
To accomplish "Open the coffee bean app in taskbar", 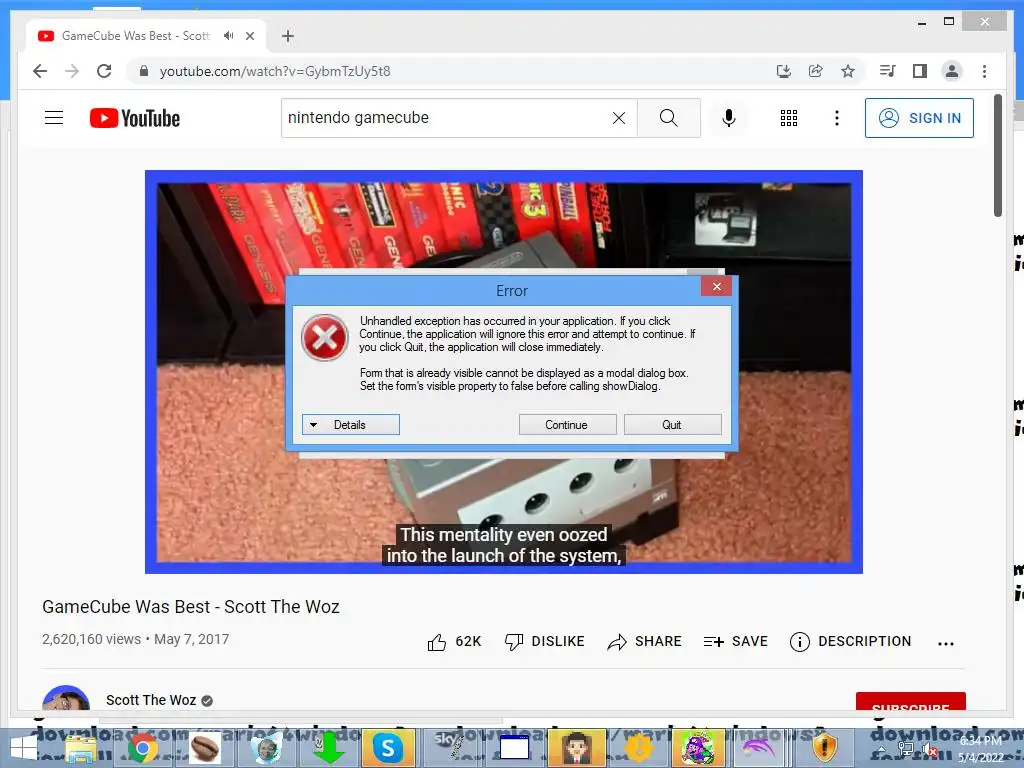I will coord(204,749).
